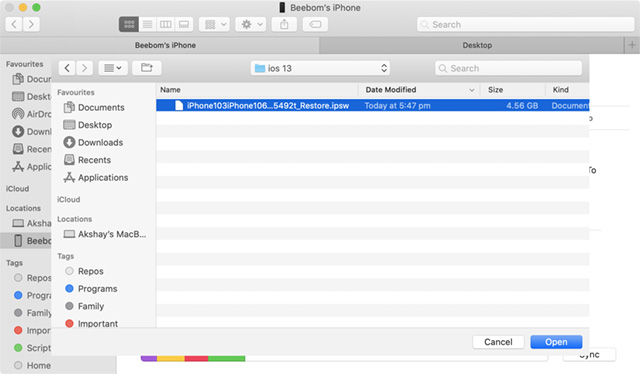Select blue Programs tag in Finder sidebar
640x374 pixels.
(x=33, y=295)
